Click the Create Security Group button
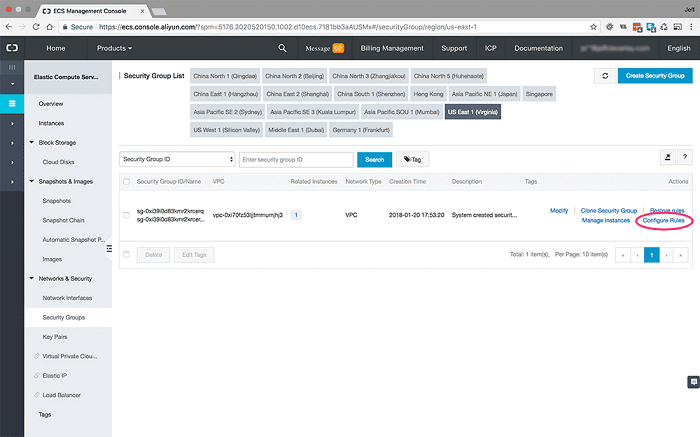 [655, 76]
